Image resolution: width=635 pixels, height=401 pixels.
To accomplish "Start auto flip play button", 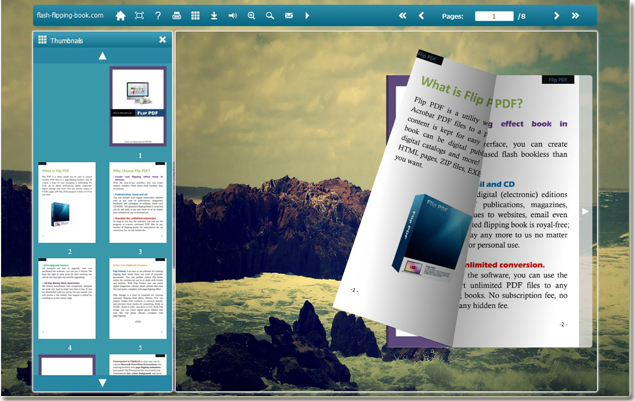I will [307, 16].
